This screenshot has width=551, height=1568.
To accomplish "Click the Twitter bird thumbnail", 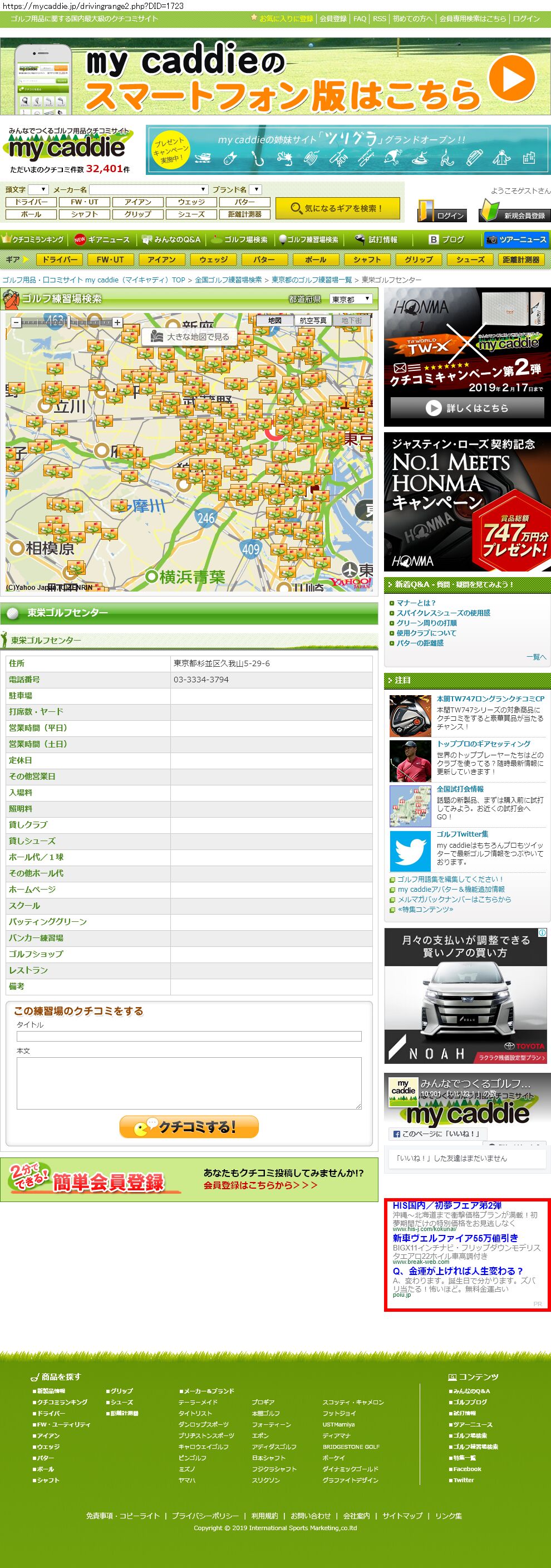I will coord(410,851).
